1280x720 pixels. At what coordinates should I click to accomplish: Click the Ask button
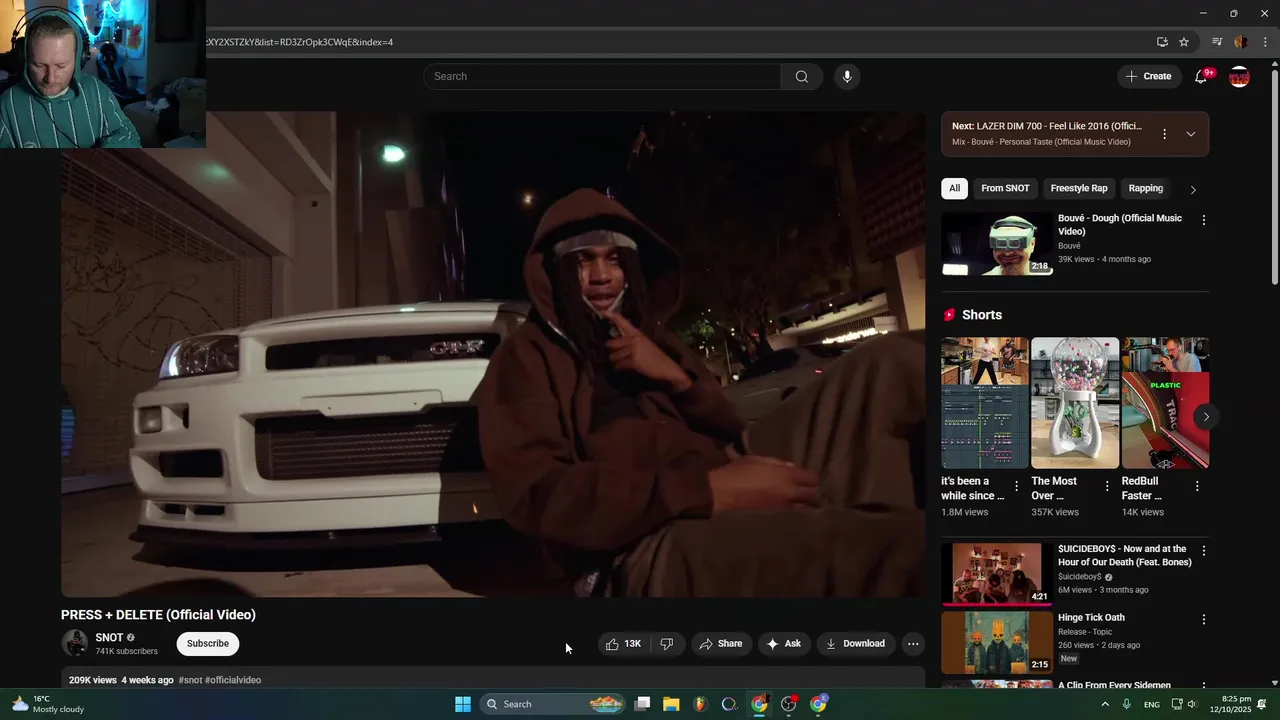(783, 644)
